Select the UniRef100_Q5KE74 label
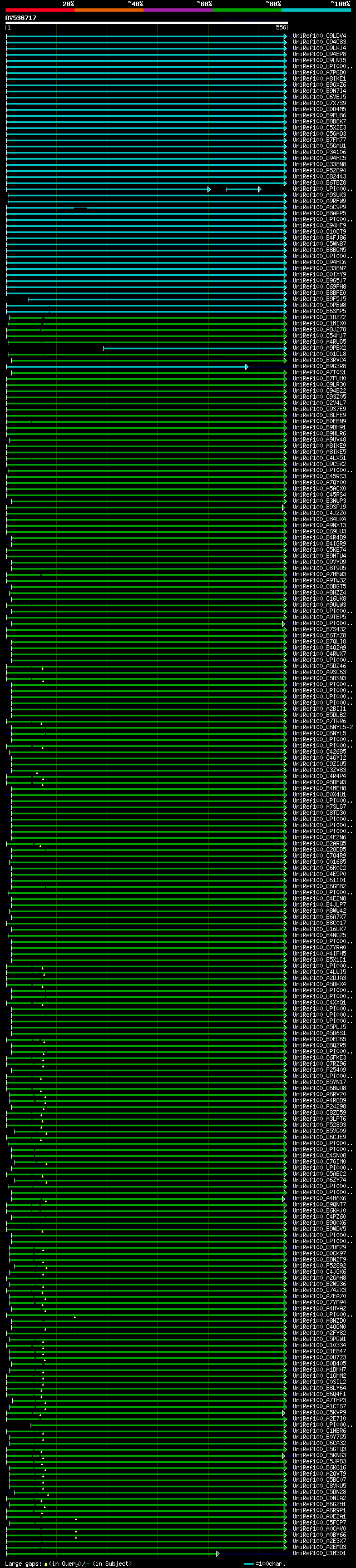The image size is (356, 1568). (319, 550)
